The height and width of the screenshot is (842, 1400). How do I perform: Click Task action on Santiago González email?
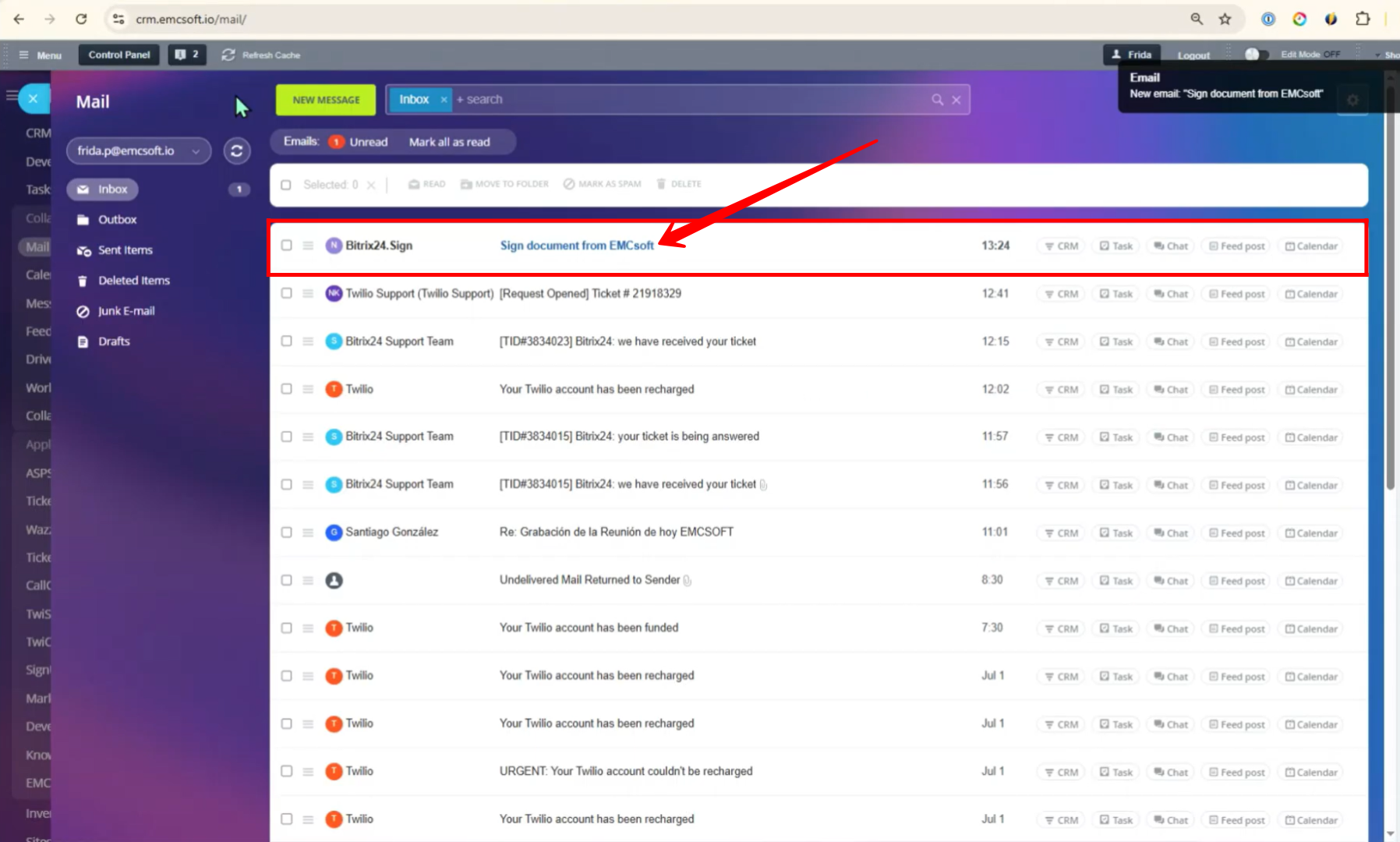1116,533
